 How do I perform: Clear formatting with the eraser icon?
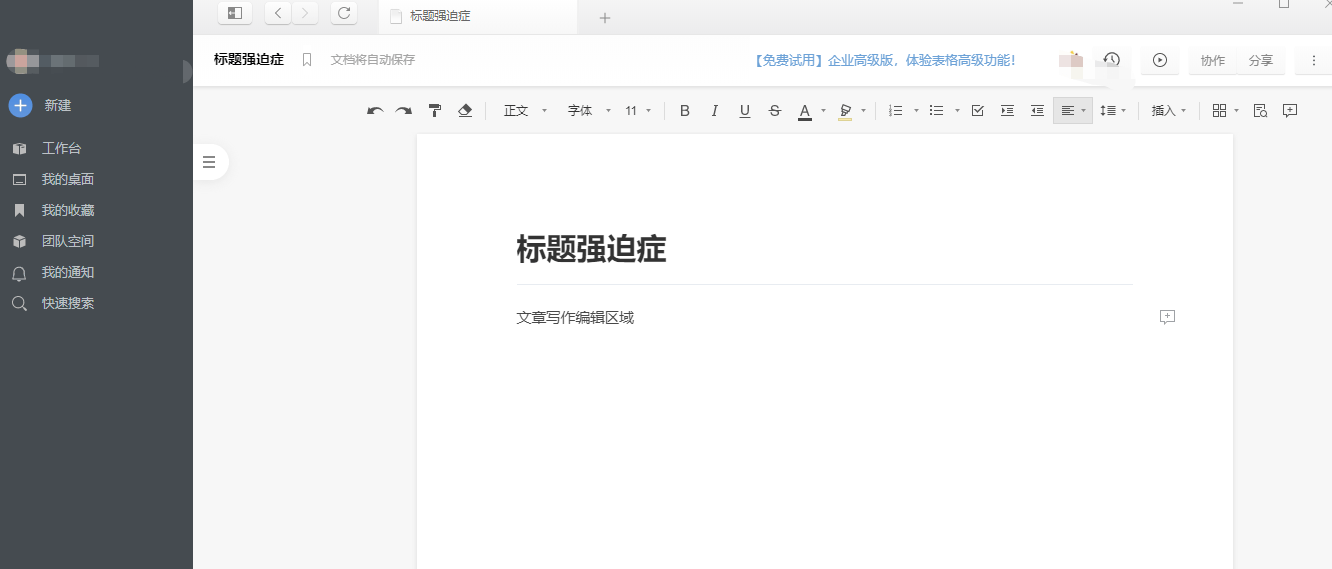pyautogui.click(x=465, y=111)
